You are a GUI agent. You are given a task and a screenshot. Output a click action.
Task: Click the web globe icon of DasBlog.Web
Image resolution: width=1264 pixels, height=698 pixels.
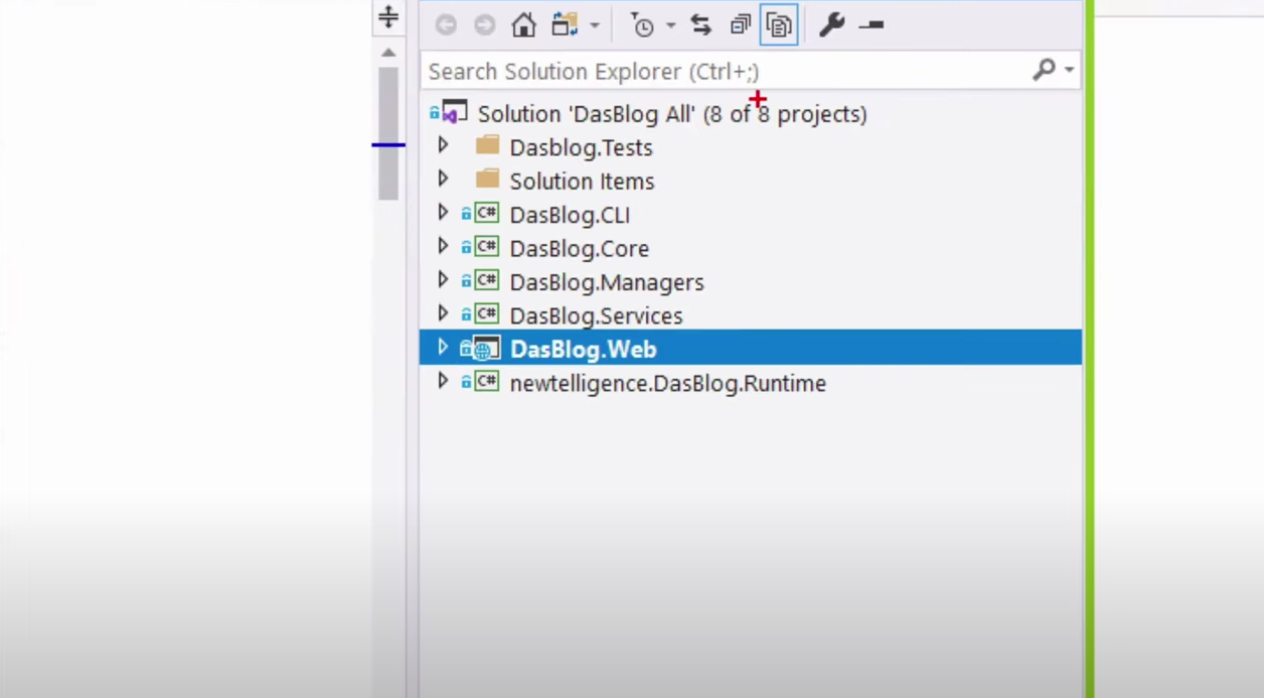(x=486, y=348)
